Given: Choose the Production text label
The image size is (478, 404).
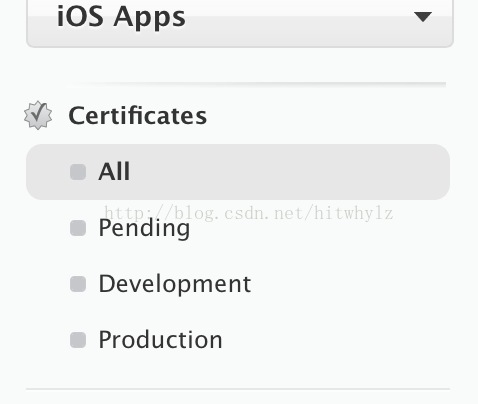Looking at the screenshot, I should (160, 340).
